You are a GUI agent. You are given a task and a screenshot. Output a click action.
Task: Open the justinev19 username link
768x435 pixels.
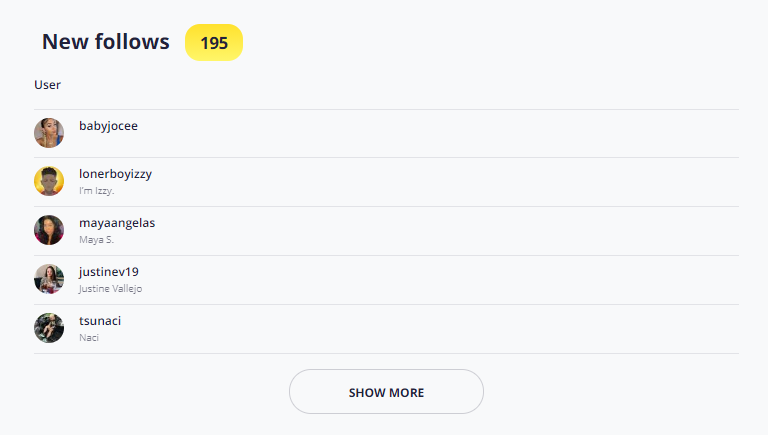[x=108, y=272]
